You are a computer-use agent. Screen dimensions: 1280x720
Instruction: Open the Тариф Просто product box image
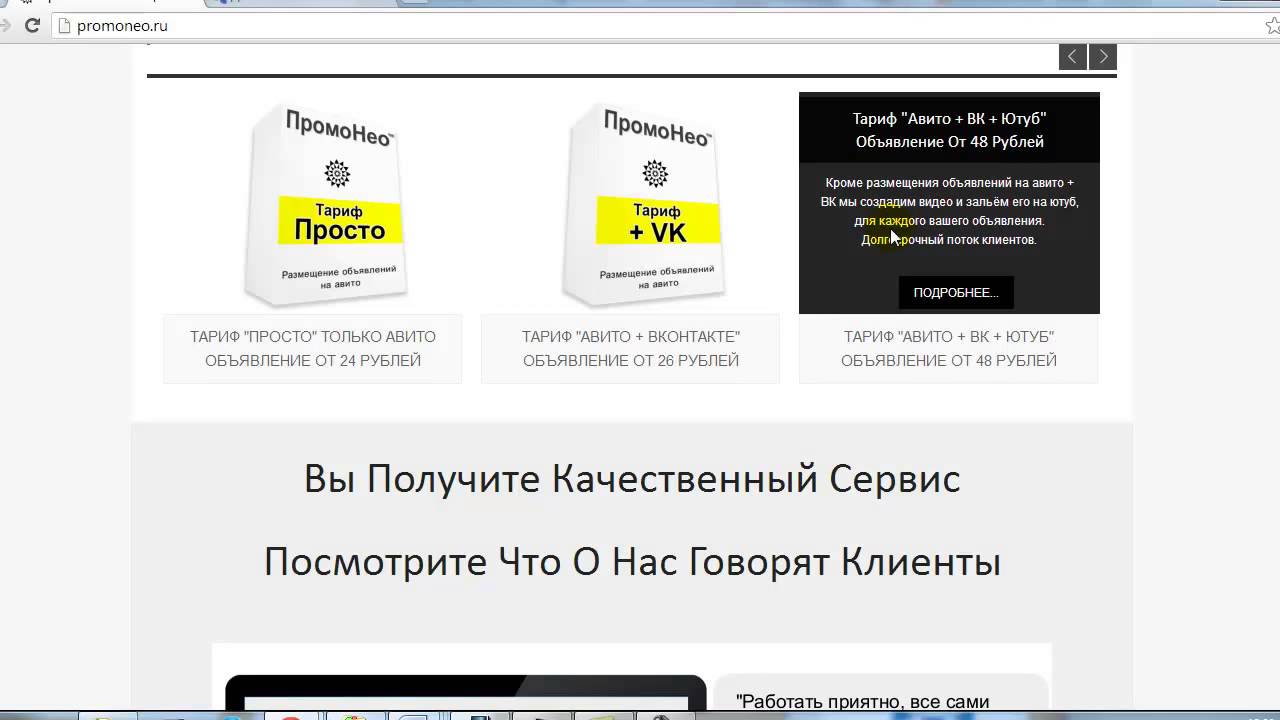coord(326,204)
